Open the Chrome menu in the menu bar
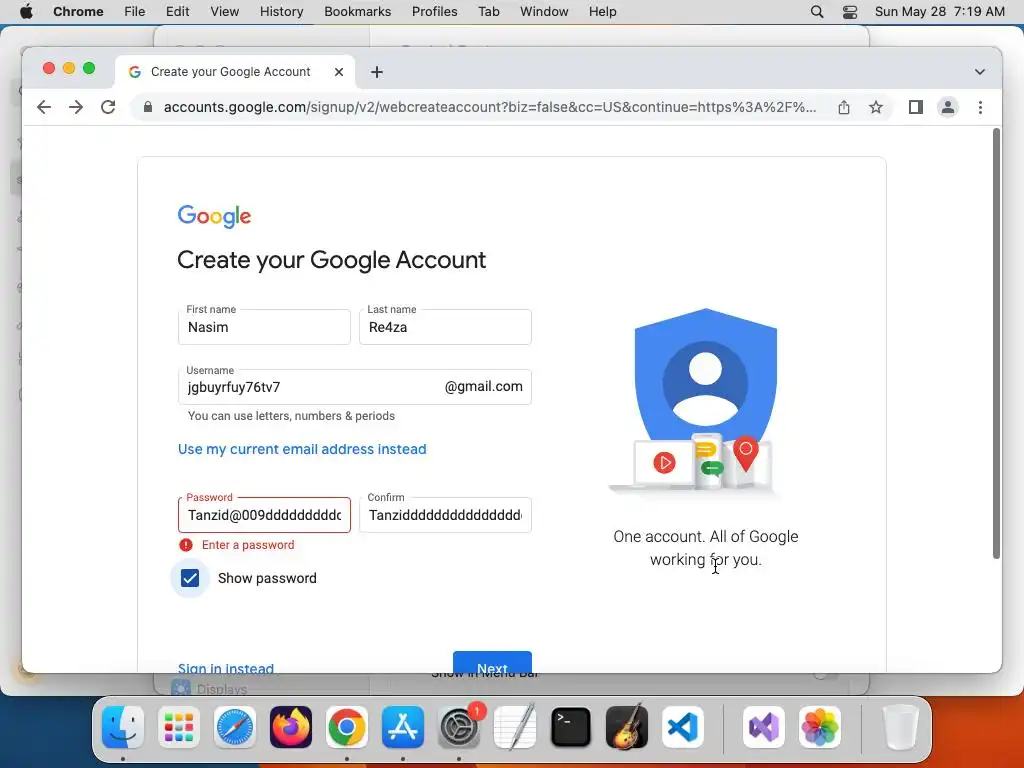1024x768 pixels. click(78, 12)
